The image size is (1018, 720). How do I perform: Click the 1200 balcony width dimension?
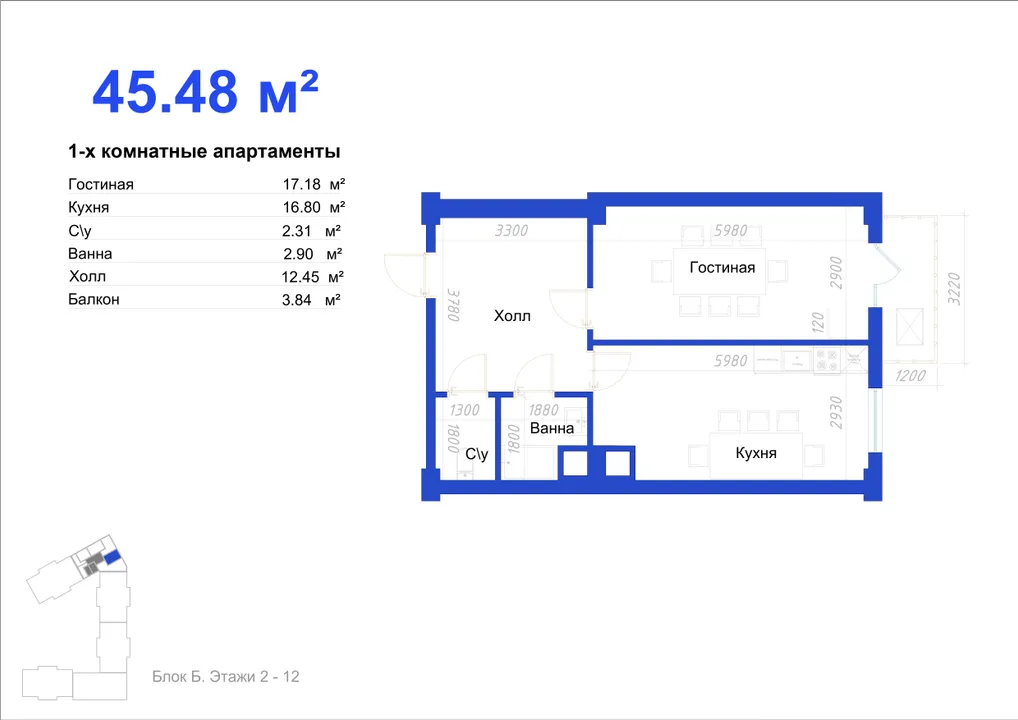point(910,376)
